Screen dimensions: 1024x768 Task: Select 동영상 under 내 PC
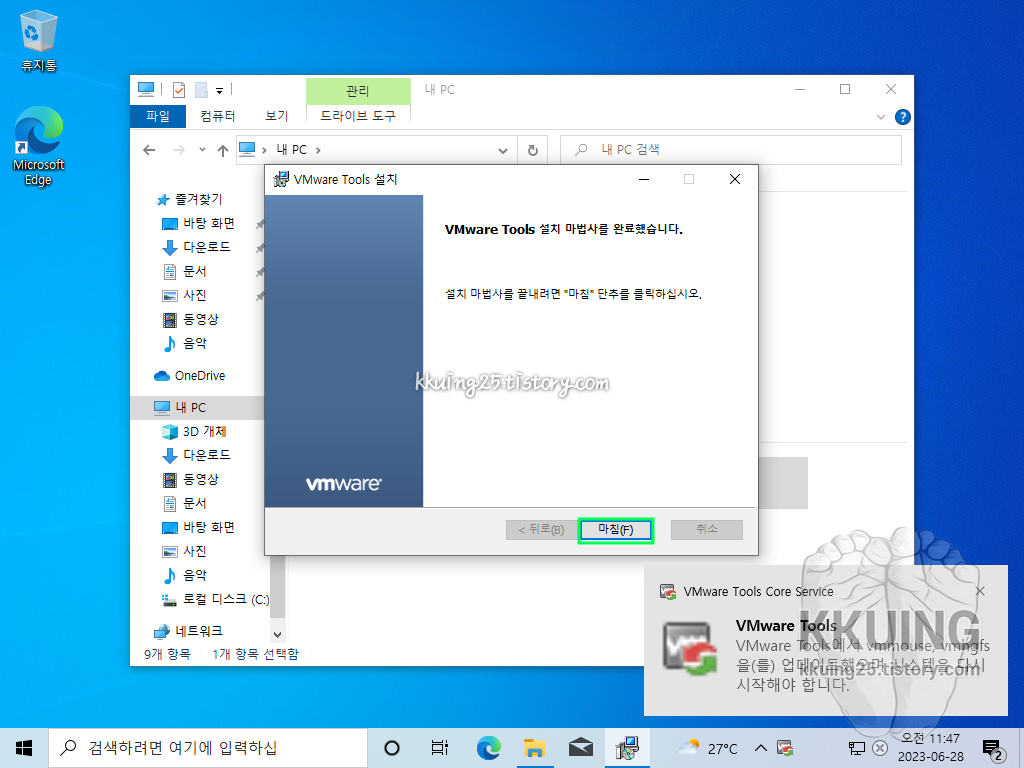pyautogui.click(x=200, y=479)
